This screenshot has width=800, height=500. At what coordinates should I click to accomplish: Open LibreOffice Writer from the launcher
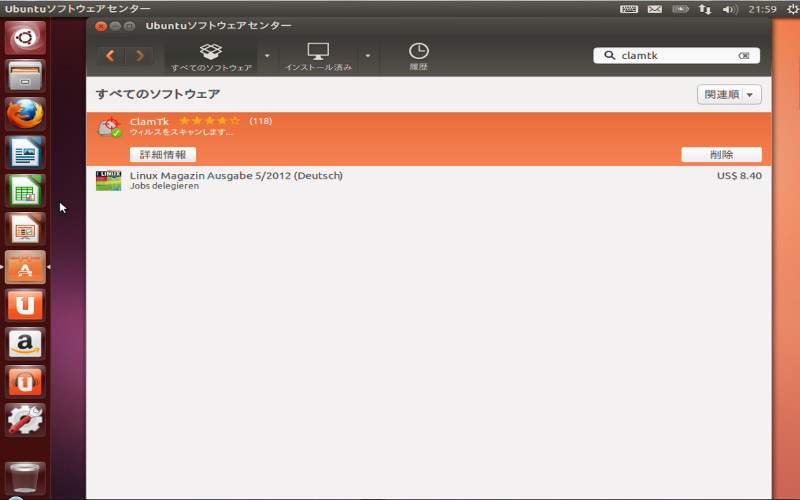[25, 153]
